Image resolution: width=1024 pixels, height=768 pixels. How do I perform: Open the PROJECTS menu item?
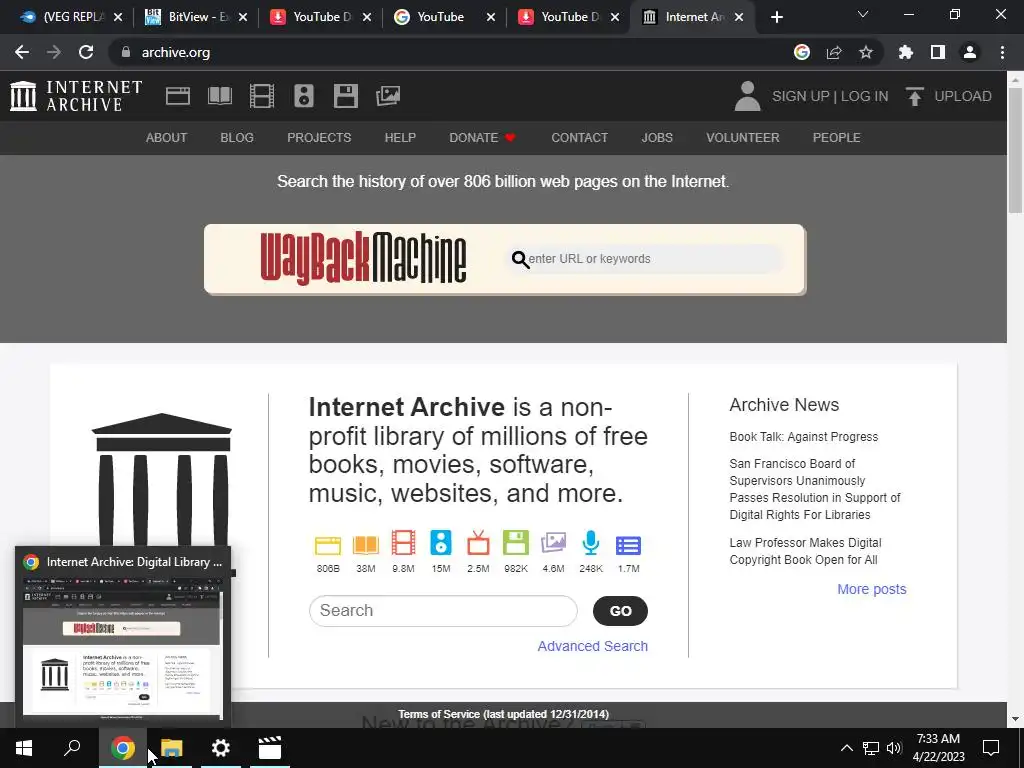point(319,138)
